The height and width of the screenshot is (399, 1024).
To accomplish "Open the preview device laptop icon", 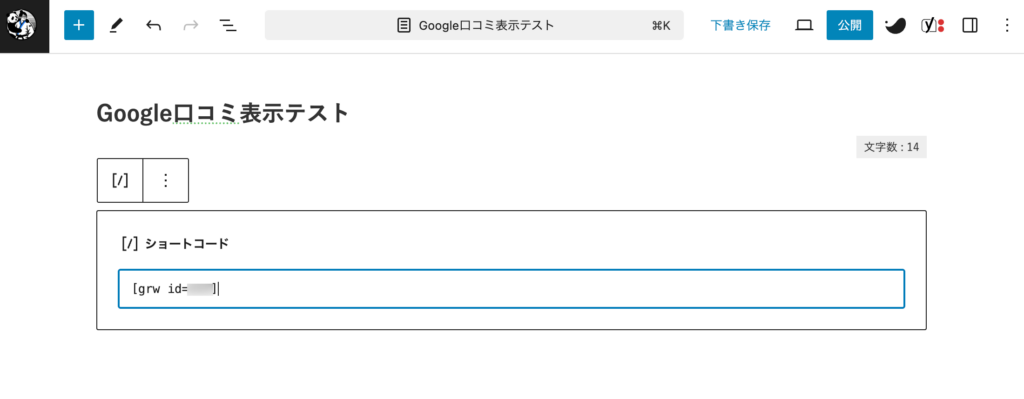I will pos(804,25).
